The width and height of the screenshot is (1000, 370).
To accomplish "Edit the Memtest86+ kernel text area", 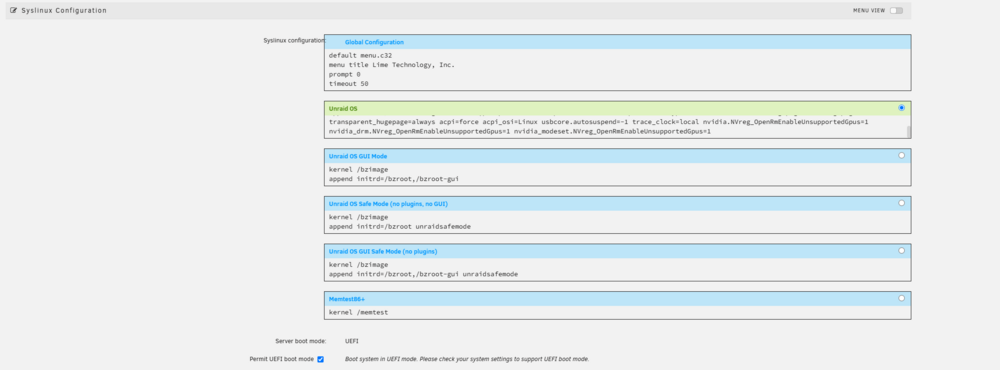I will click(x=617, y=313).
